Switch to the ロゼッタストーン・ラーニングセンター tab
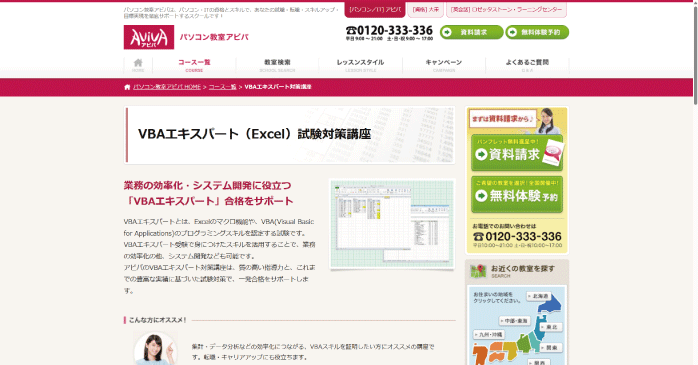Image resolution: width=698 pixels, height=365 pixels. point(506,9)
